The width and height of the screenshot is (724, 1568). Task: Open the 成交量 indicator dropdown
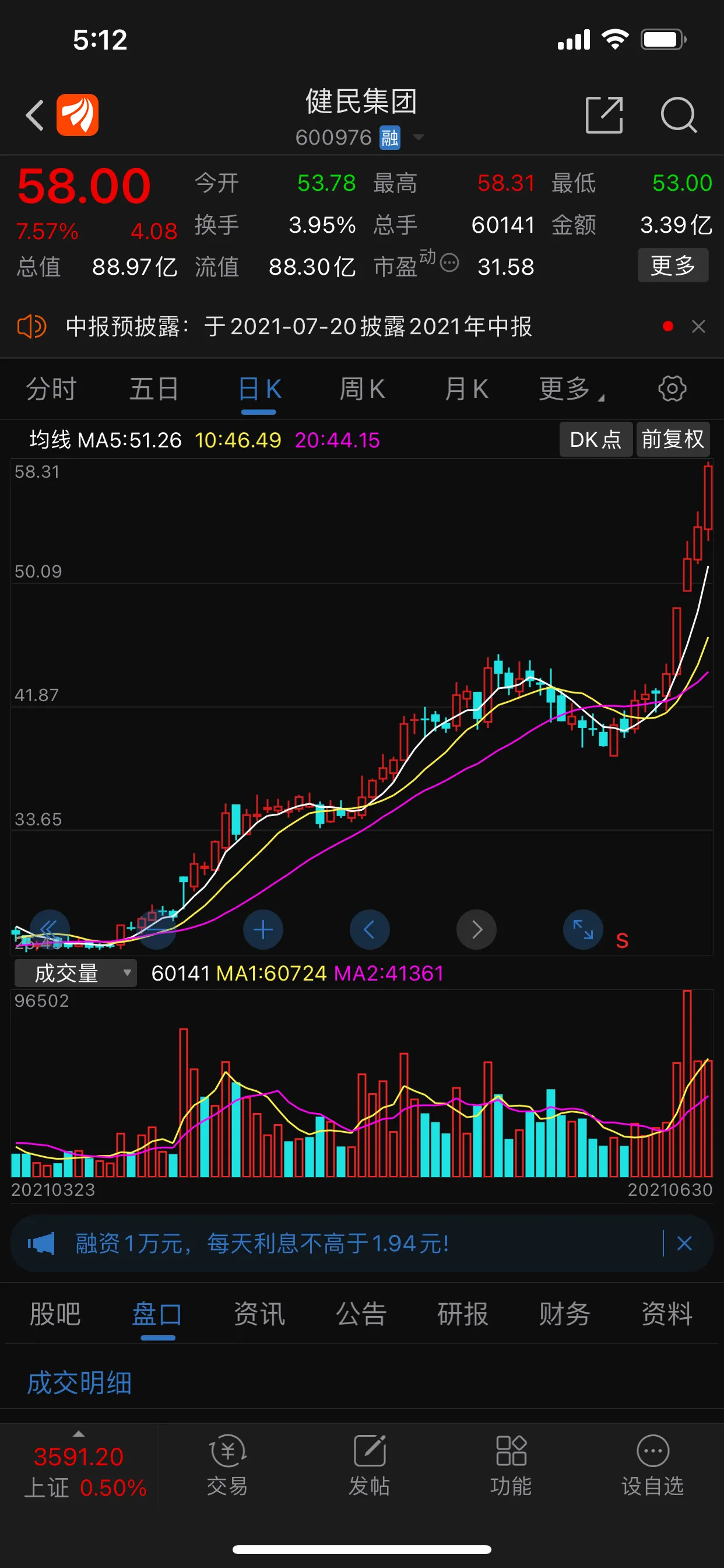click(x=75, y=972)
